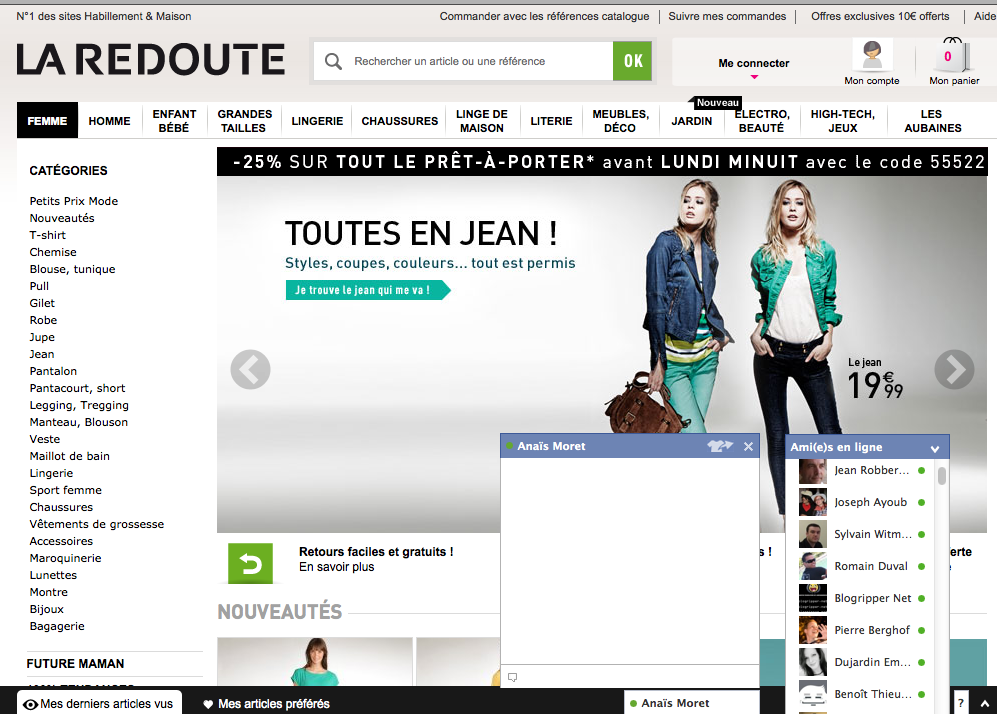997x714 pixels.
Task: Click Suivre mes commandes link
Action: point(727,17)
